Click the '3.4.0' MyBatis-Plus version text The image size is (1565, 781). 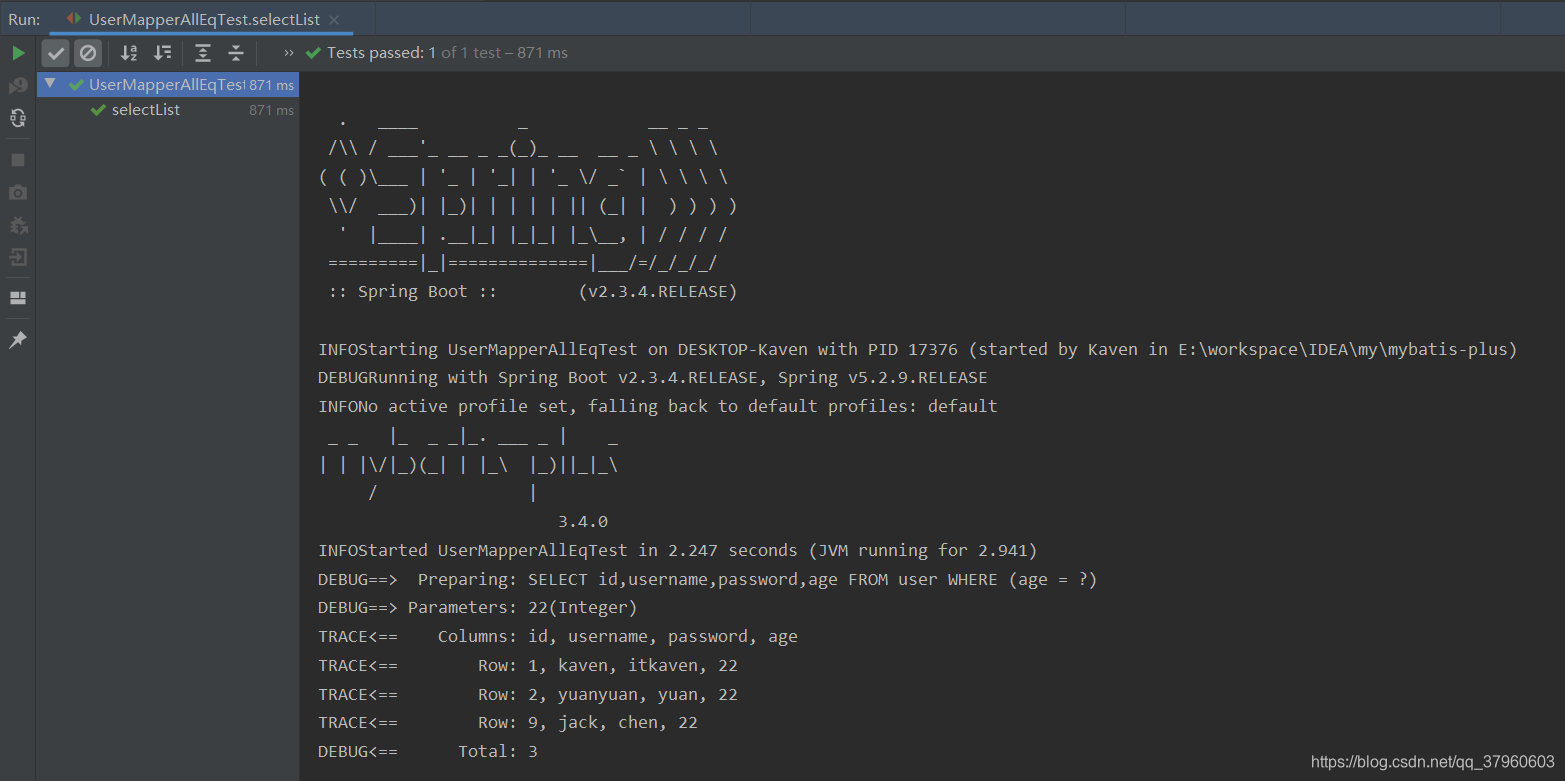(x=583, y=522)
